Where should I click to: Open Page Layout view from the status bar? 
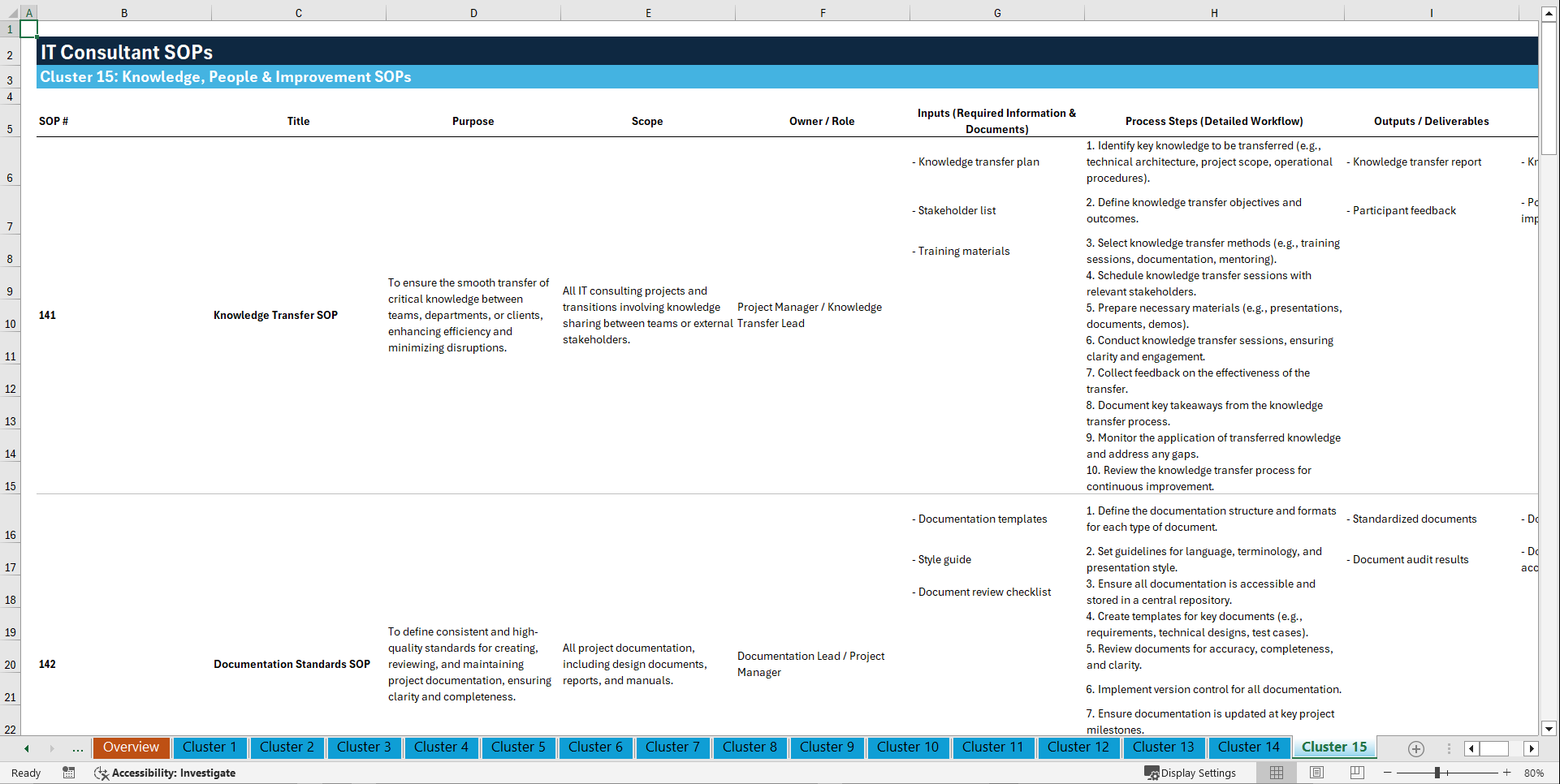pos(1316,773)
